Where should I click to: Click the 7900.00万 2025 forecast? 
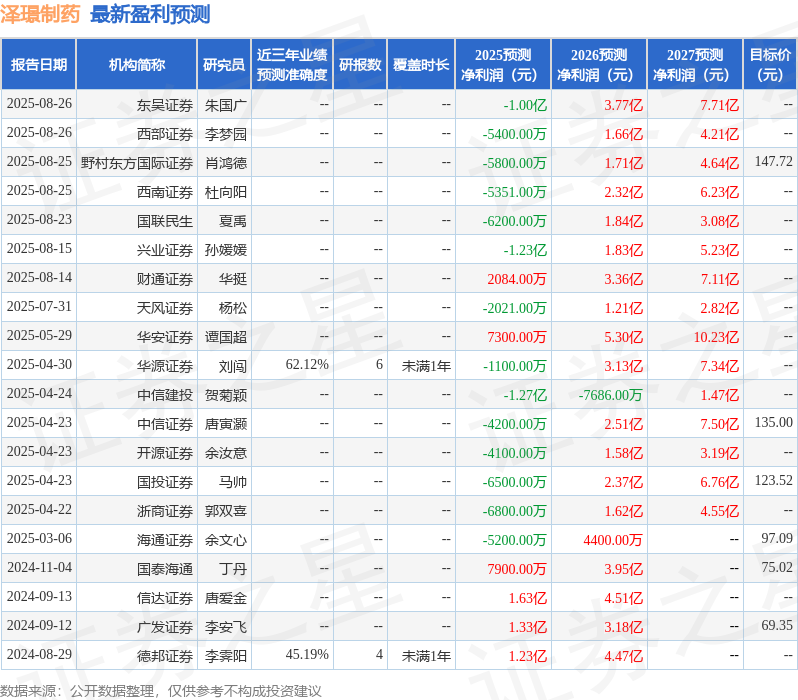(517, 570)
